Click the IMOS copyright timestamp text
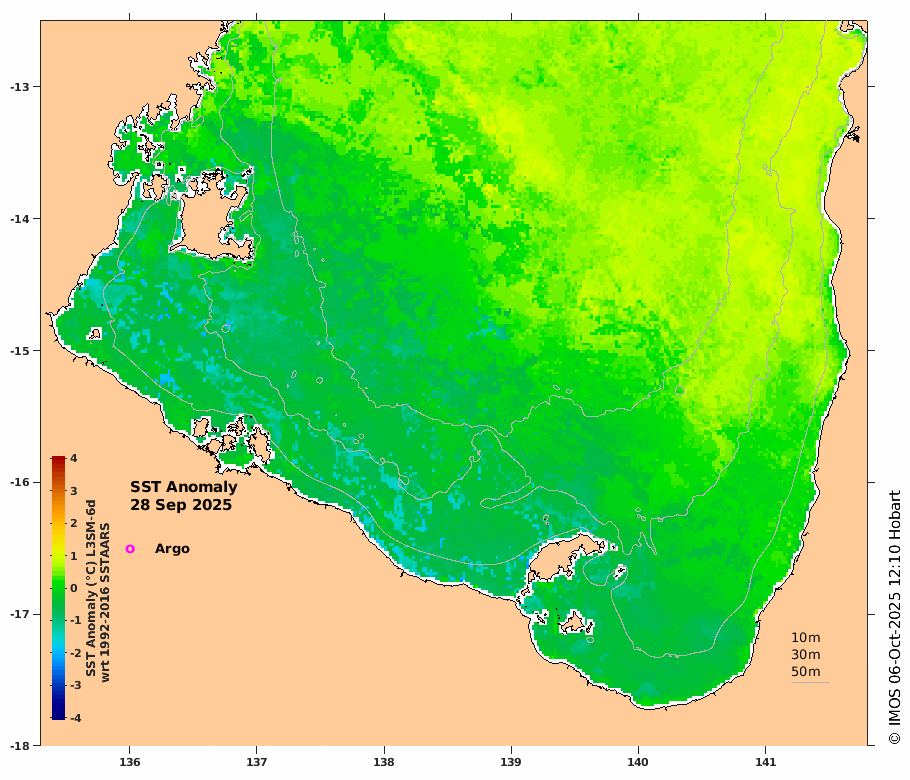910x780 pixels. click(x=894, y=618)
